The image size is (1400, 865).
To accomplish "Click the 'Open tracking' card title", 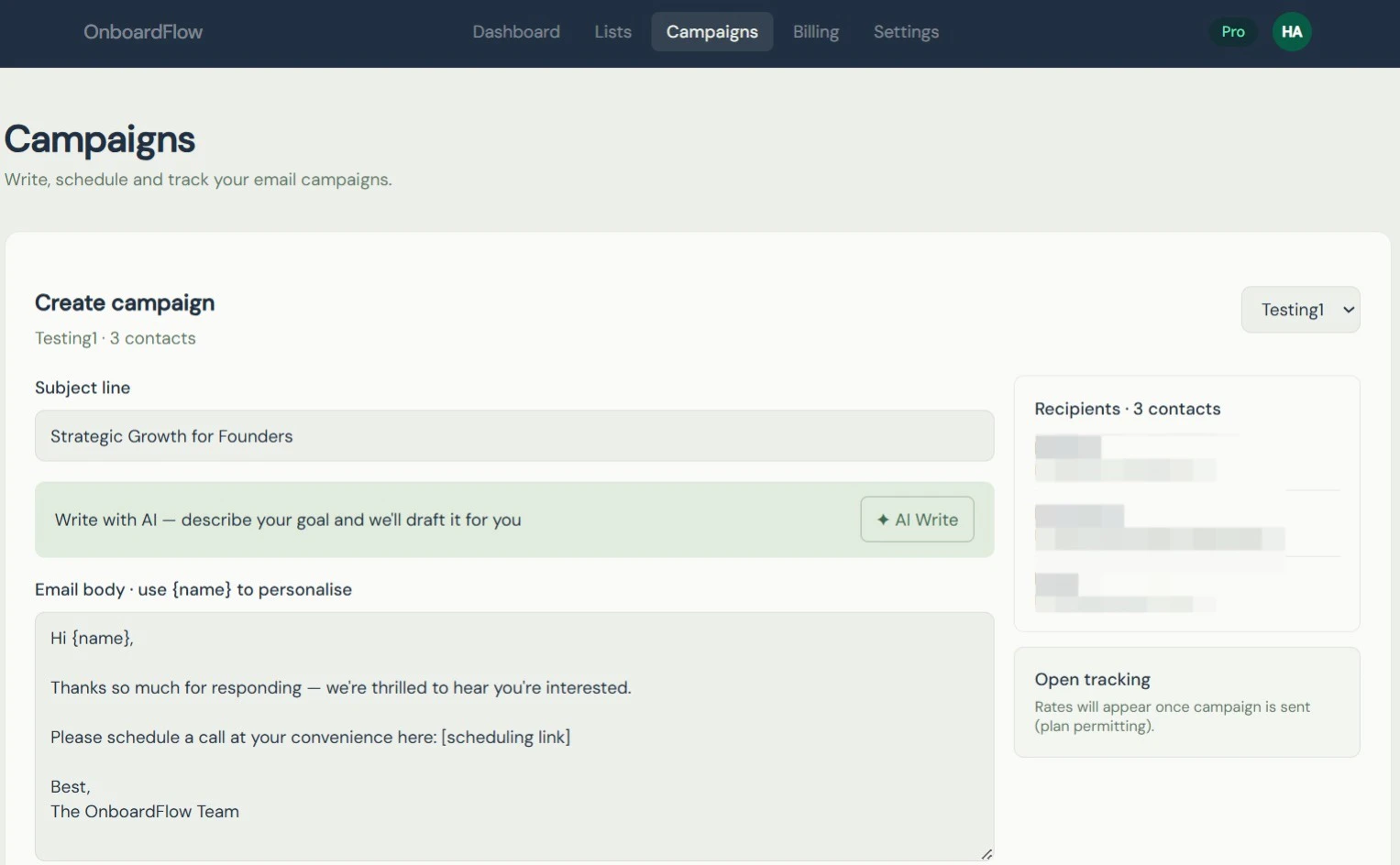I will click(1092, 679).
